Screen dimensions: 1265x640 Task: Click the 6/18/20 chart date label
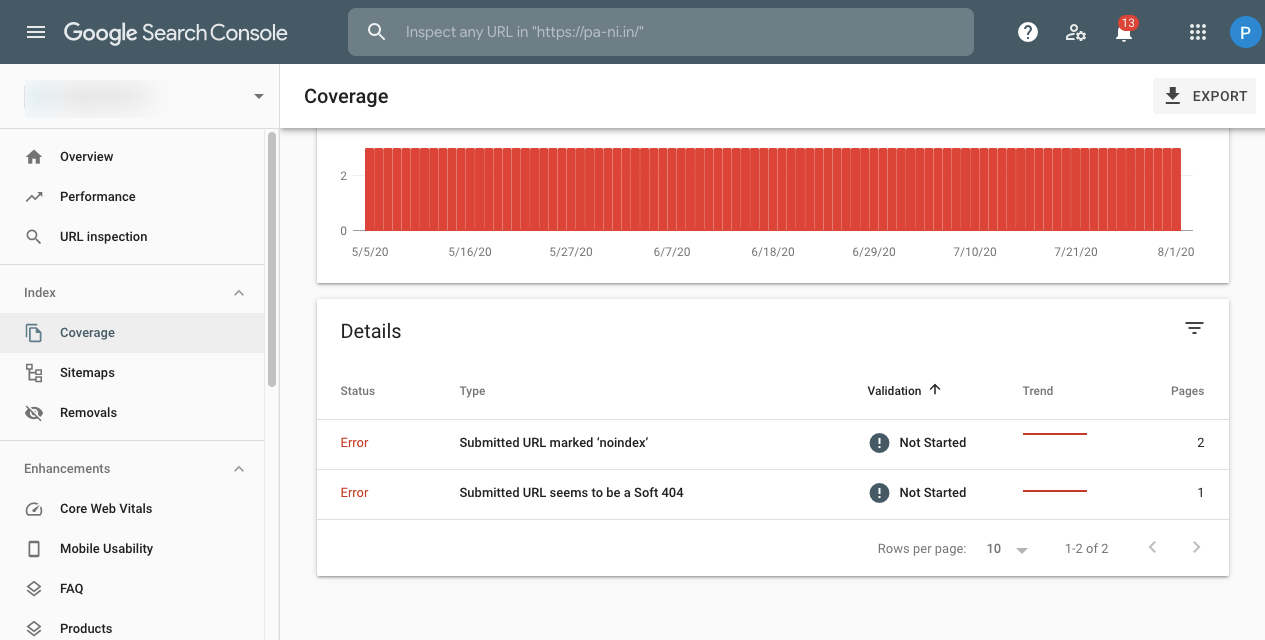pos(773,252)
